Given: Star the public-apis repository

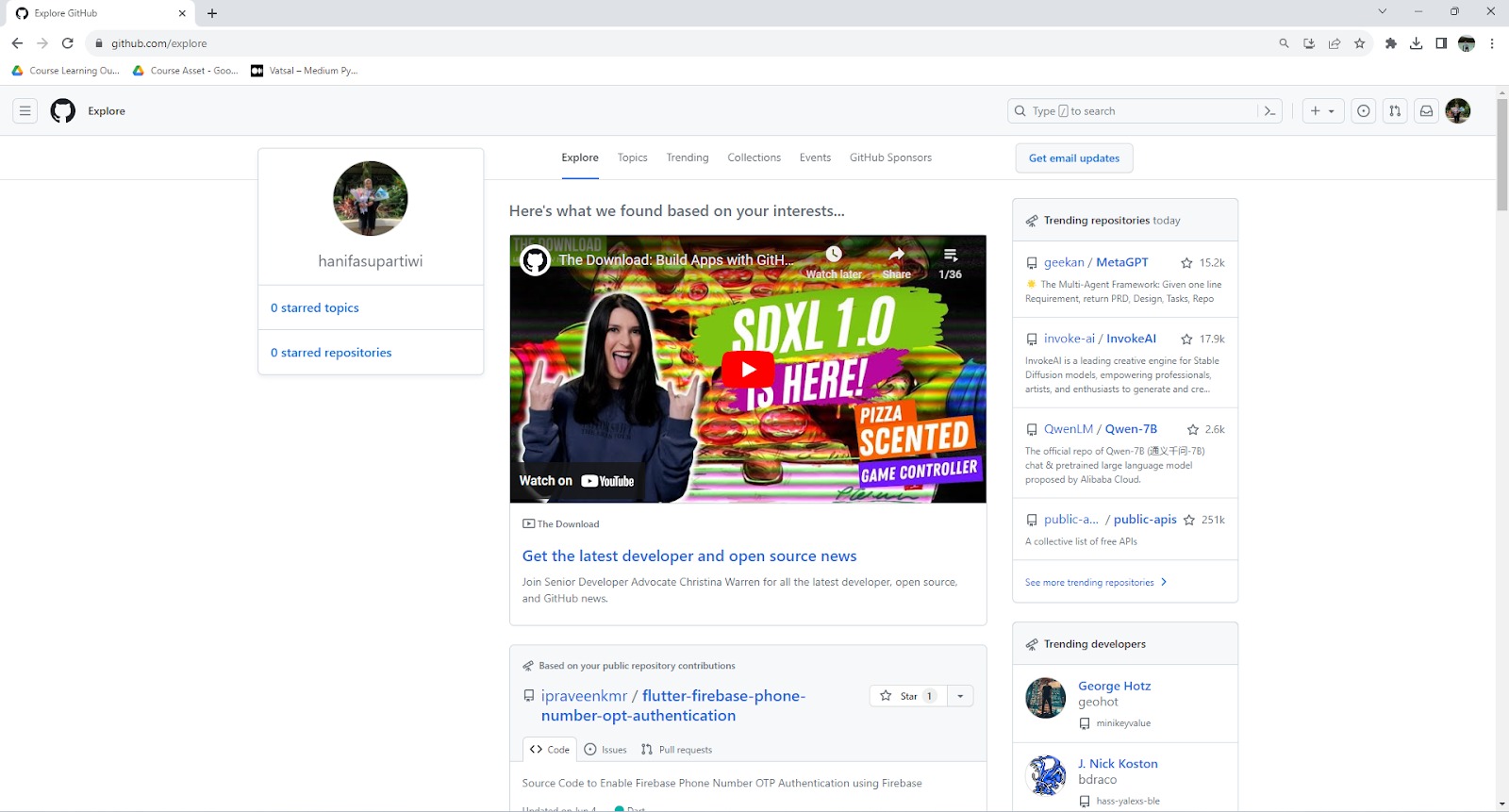Looking at the screenshot, I should point(1189,521).
